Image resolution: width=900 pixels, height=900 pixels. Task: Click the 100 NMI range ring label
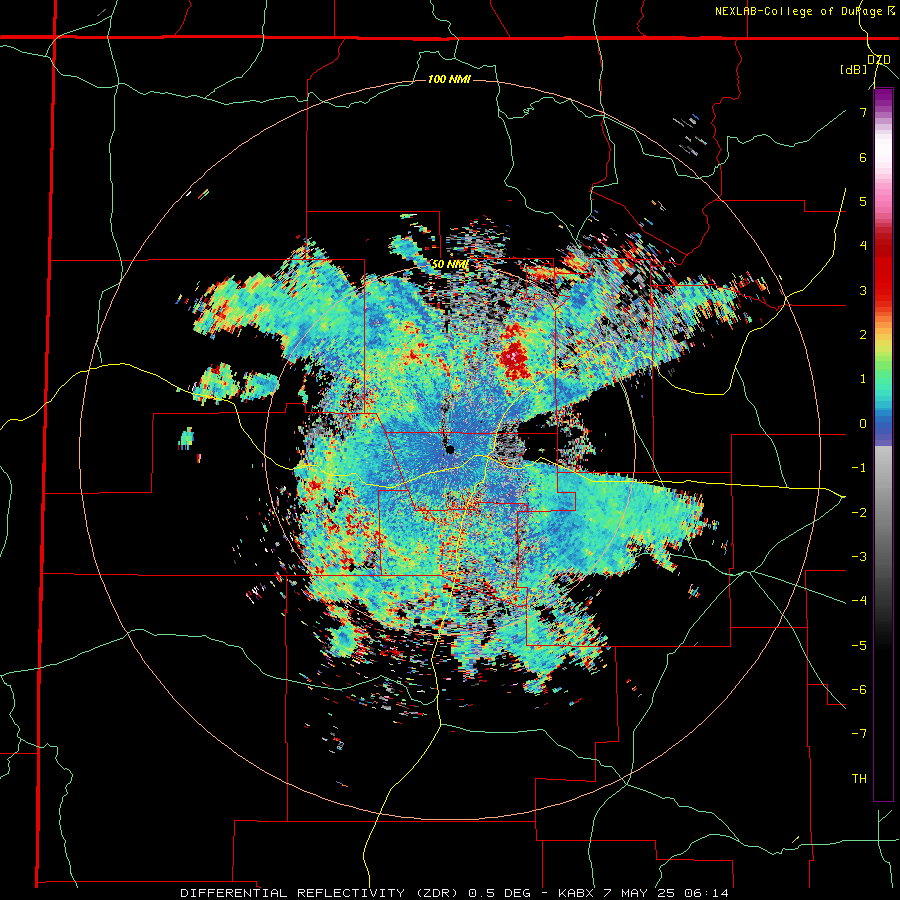pos(449,79)
